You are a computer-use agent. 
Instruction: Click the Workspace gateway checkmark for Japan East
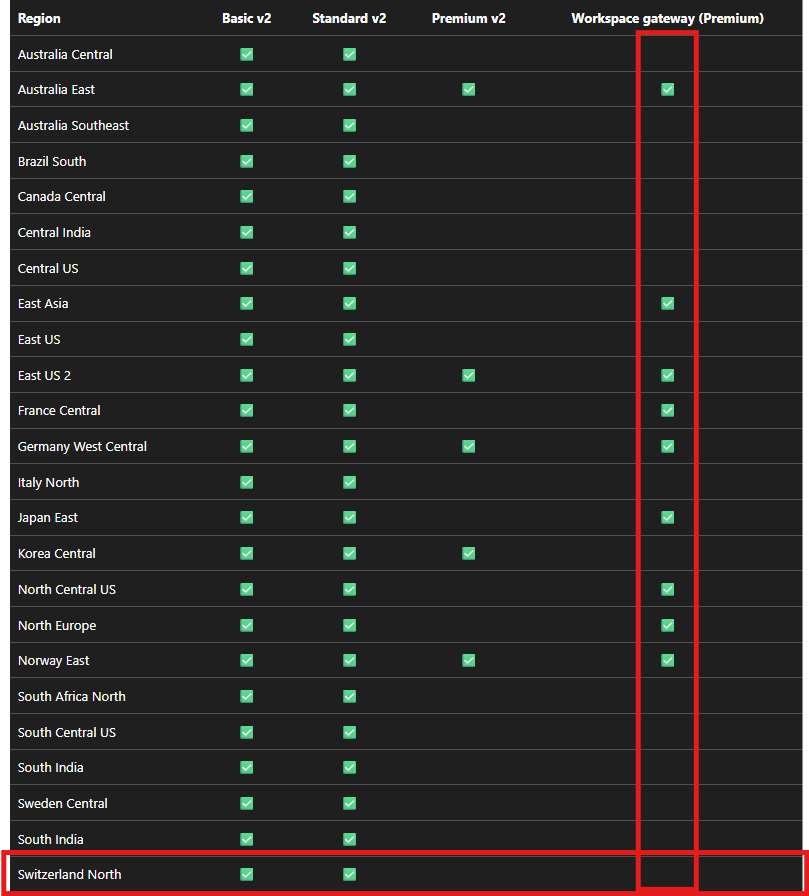(667, 517)
